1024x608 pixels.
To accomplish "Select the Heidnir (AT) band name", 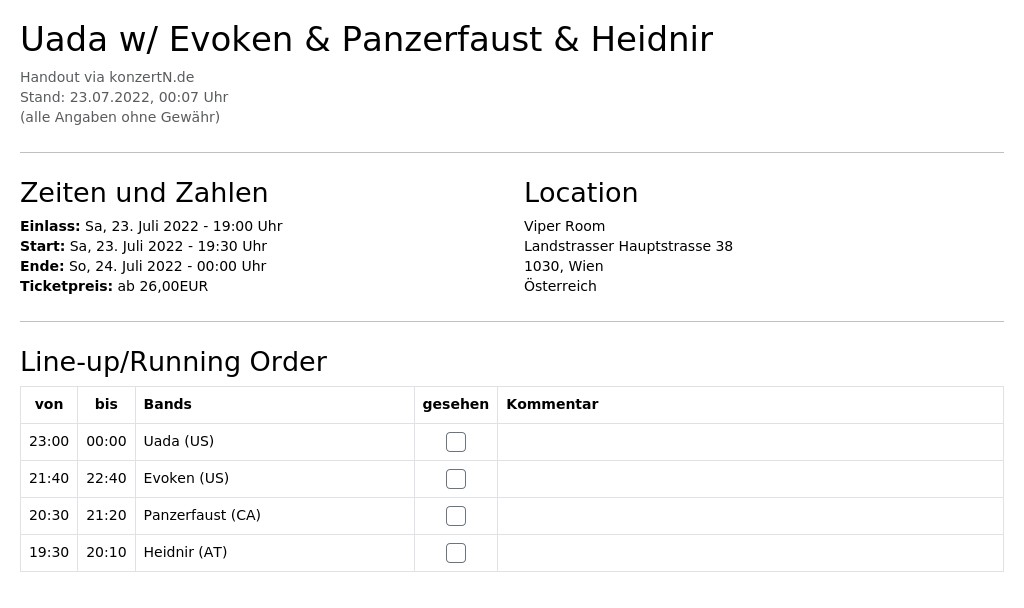I will 185,552.
